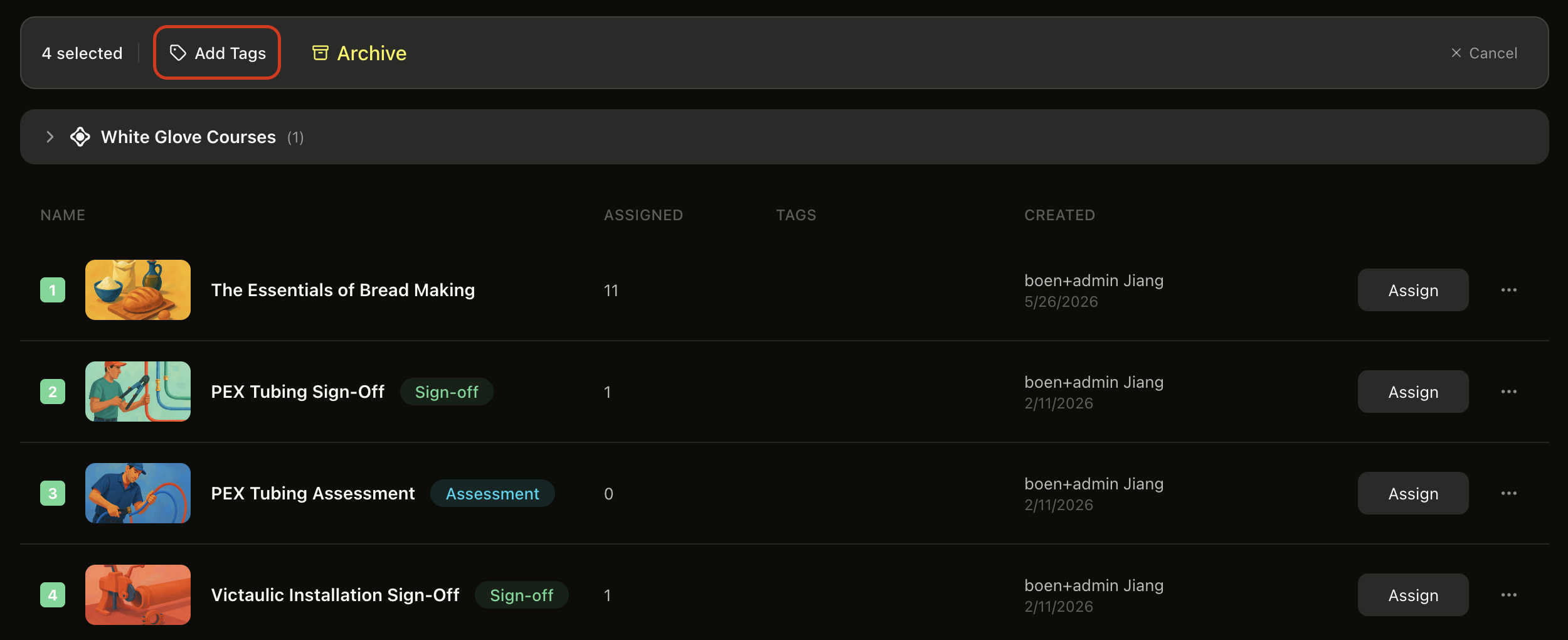The width and height of the screenshot is (1568, 640).
Task: Assign the Victaulic Installation Sign-Off course
Action: coord(1413,595)
